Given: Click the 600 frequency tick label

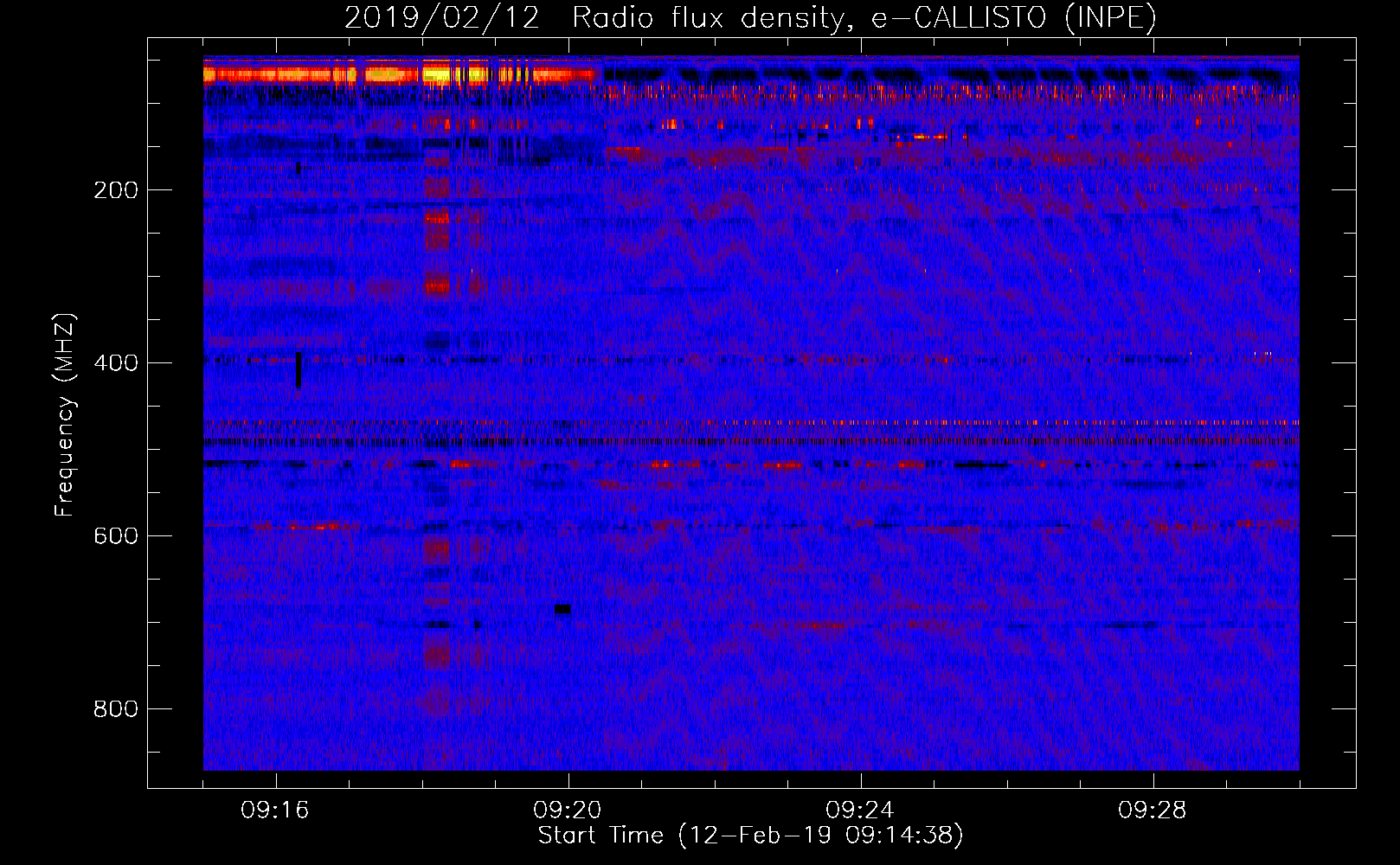Looking at the screenshot, I should pos(116,536).
